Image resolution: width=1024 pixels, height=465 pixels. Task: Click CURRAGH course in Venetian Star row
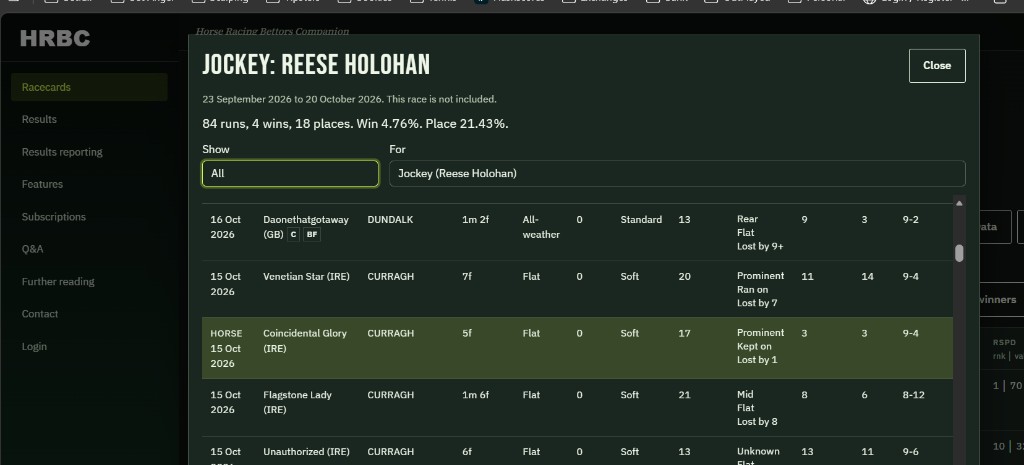point(391,276)
